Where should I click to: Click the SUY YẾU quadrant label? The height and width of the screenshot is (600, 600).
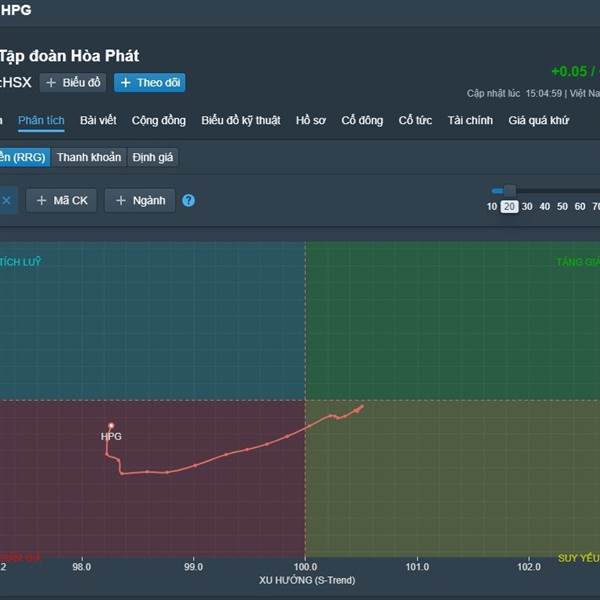(579, 558)
